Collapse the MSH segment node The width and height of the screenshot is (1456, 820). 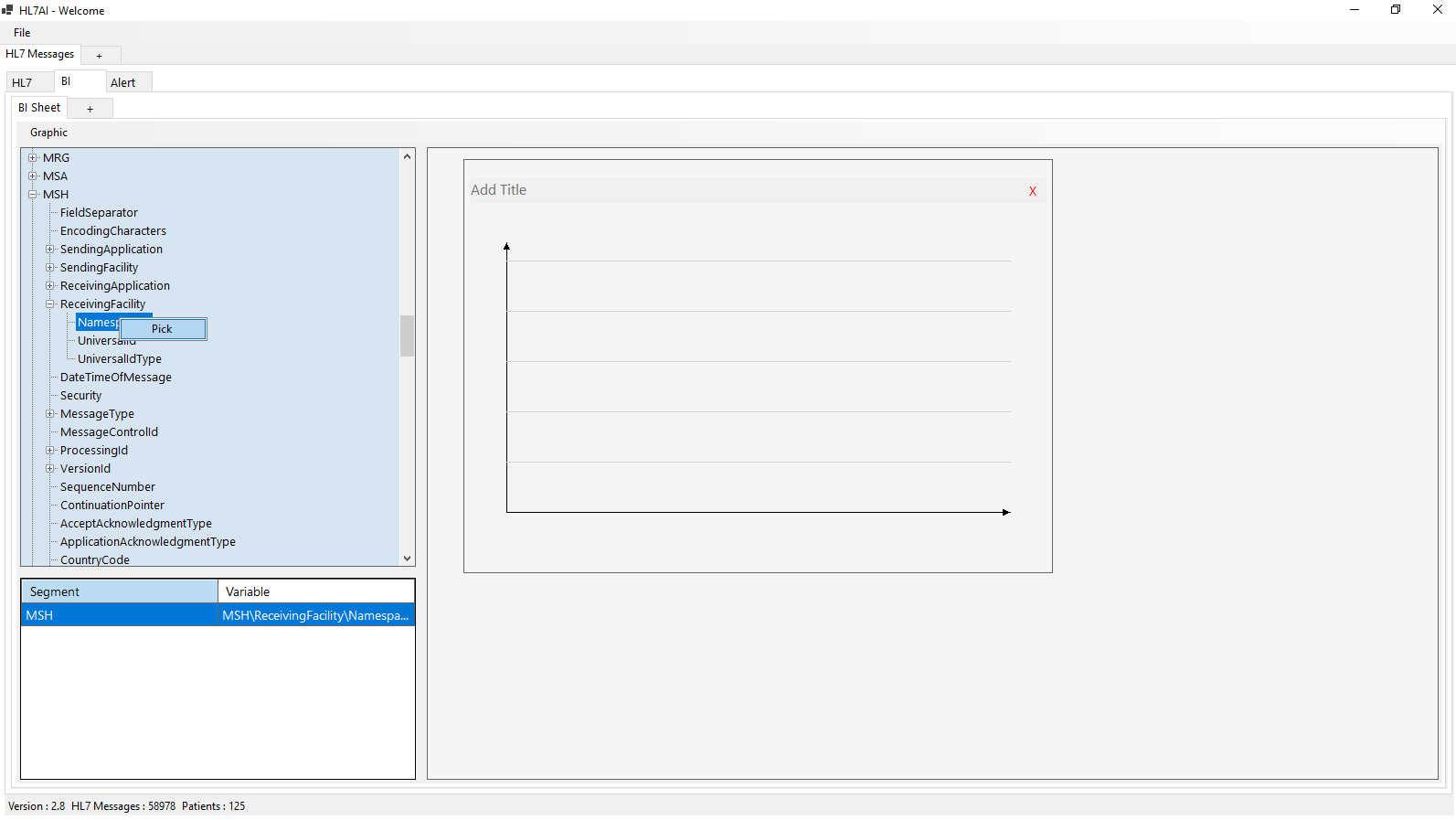[x=33, y=195]
